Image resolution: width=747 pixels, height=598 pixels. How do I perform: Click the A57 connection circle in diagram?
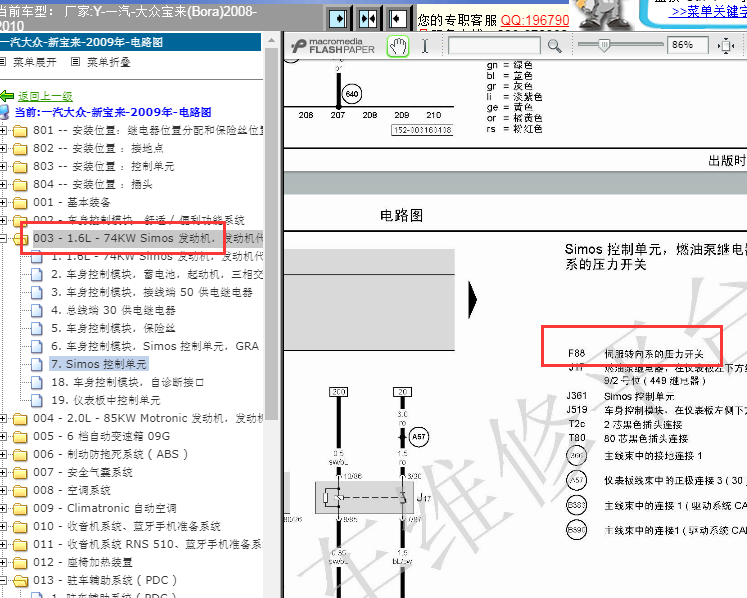[418, 436]
